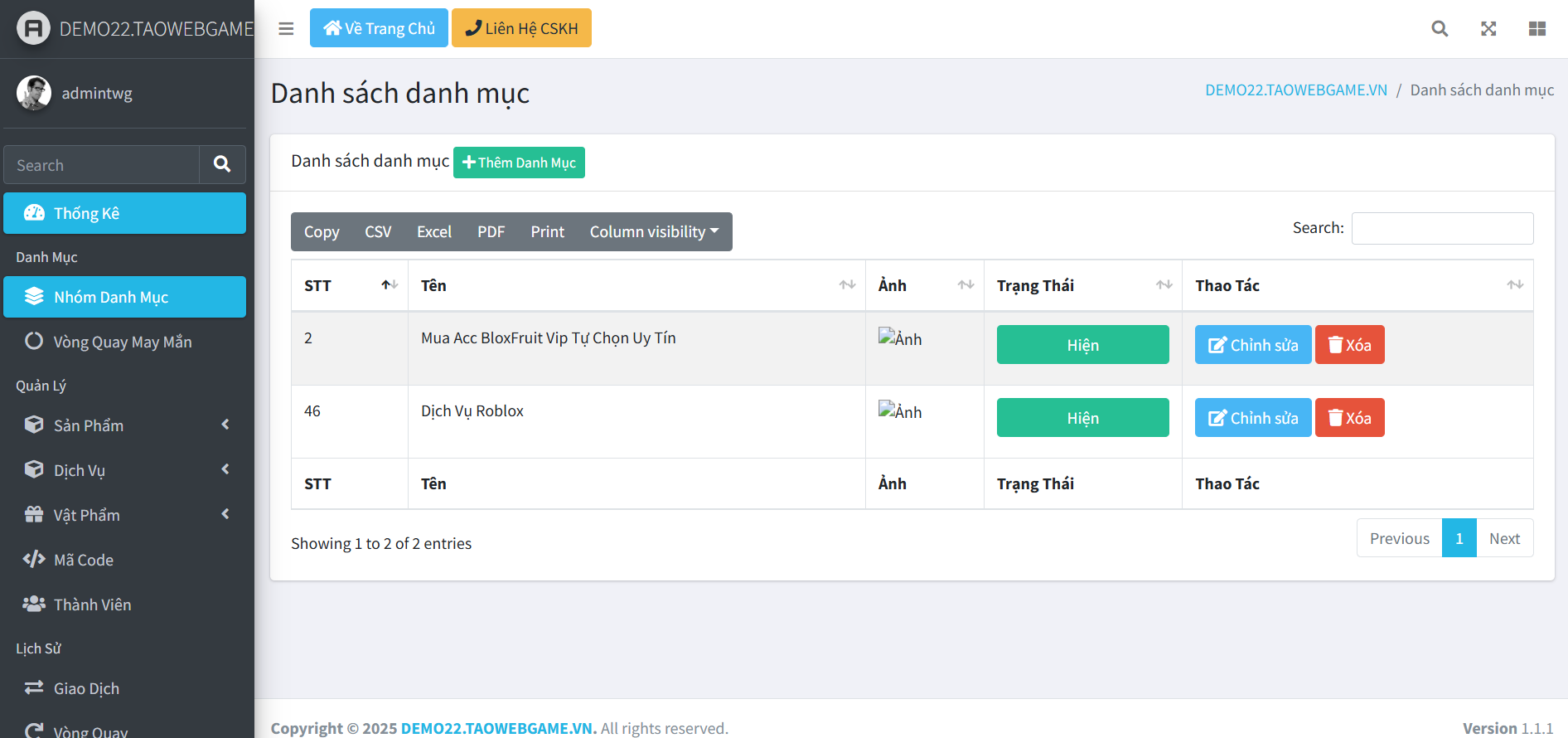Click the Nhóm Danh Mục layers icon
1568x738 pixels.
[34, 296]
